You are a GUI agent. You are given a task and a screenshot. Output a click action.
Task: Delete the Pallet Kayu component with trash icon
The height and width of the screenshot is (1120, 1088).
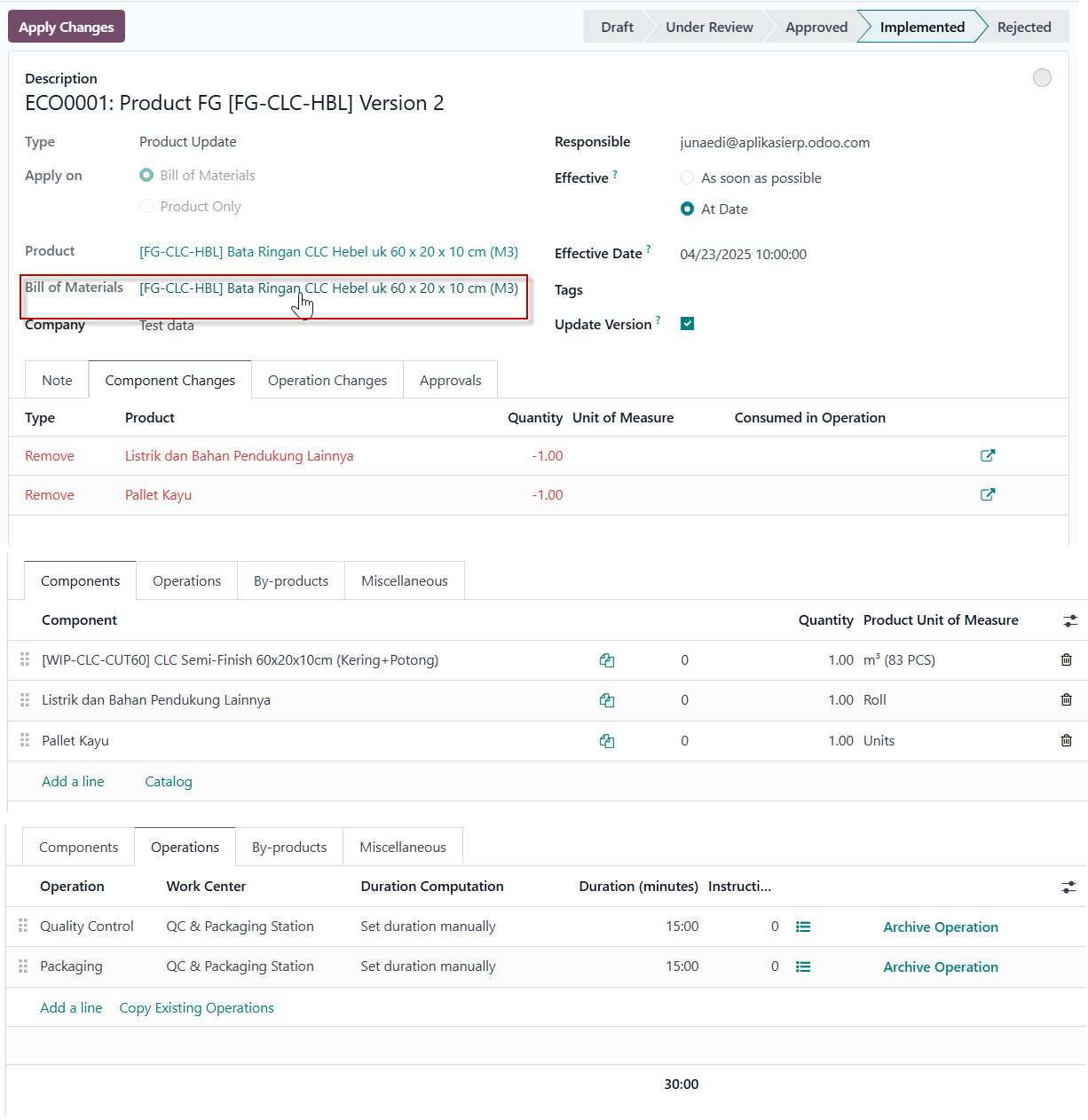pyautogui.click(x=1066, y=740)
